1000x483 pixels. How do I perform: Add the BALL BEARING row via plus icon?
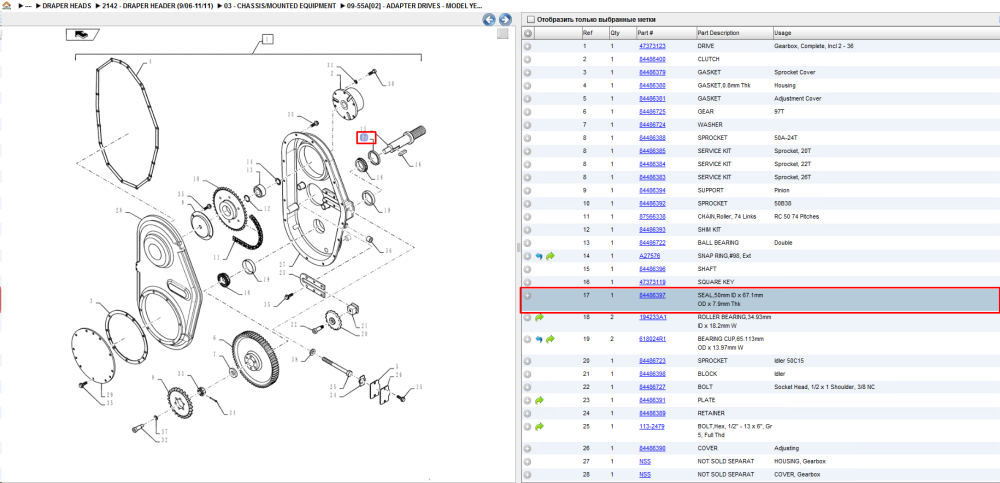[528, 243]
